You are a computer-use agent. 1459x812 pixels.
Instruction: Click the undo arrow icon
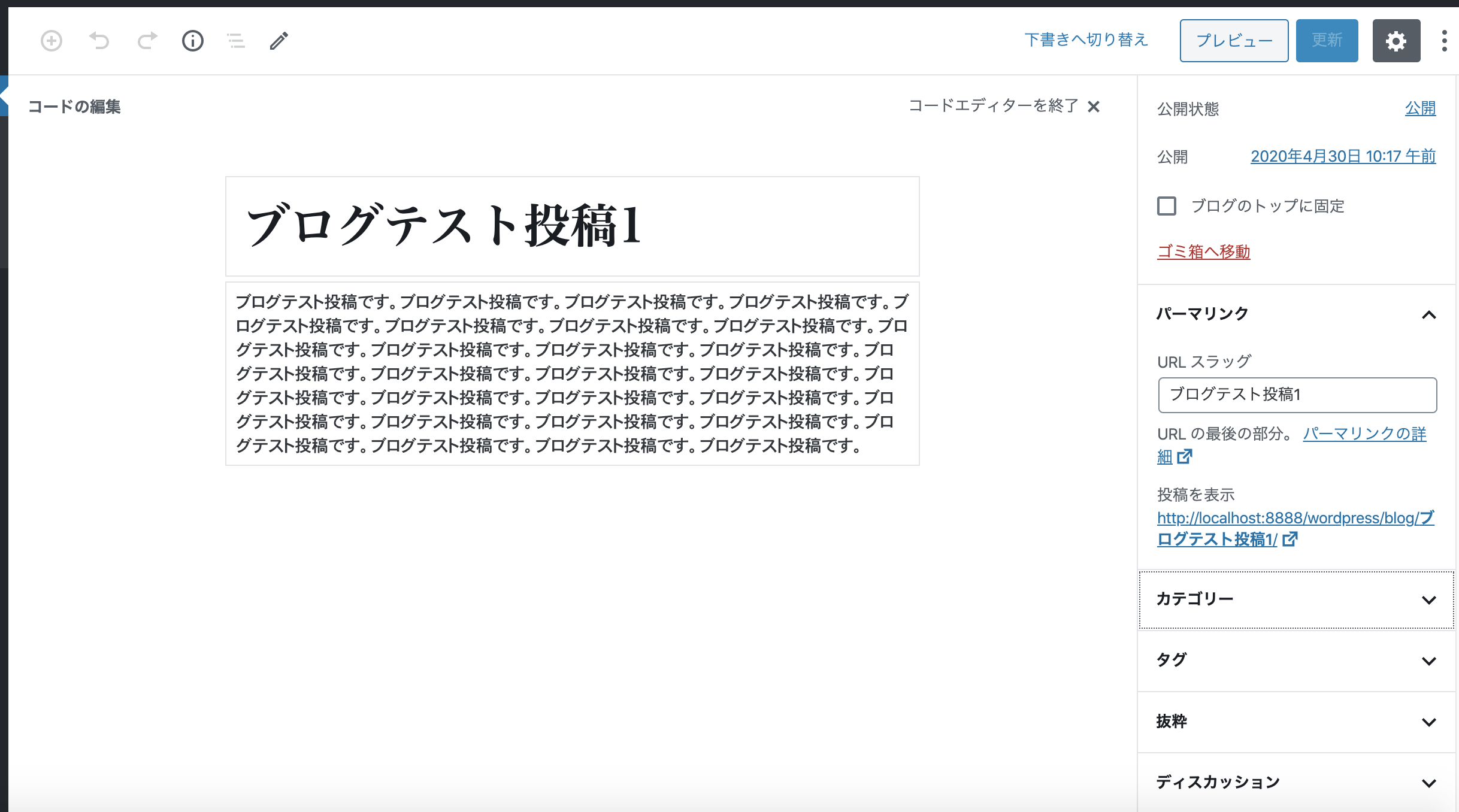tap(99, 41)
